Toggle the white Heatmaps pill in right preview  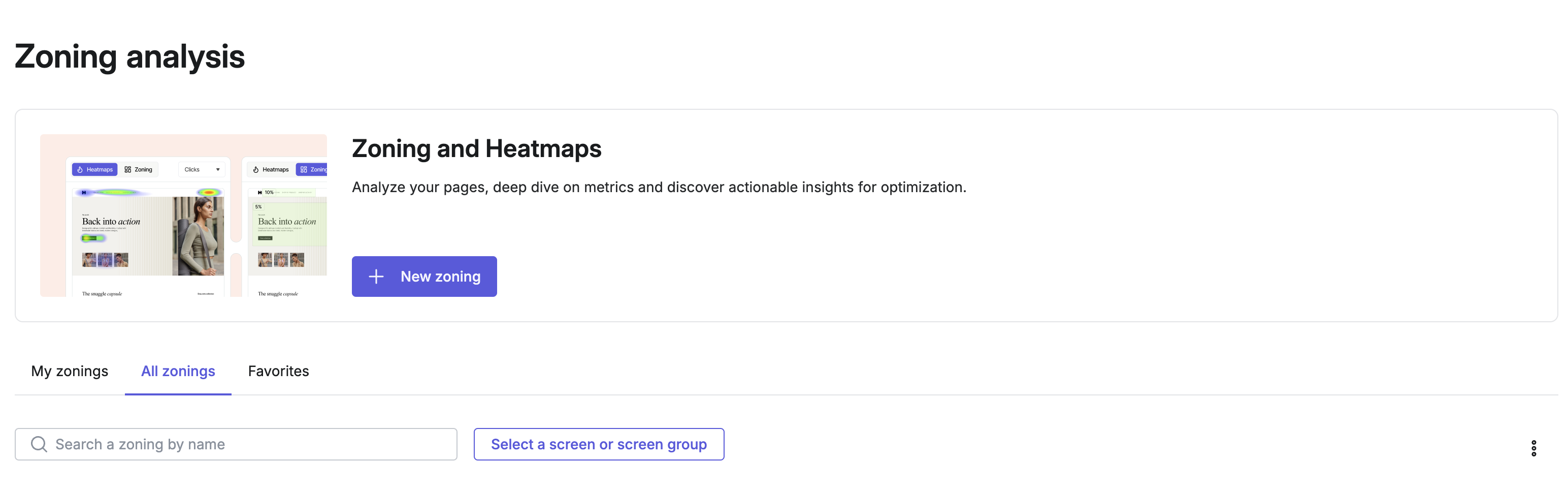pos(271,169)
